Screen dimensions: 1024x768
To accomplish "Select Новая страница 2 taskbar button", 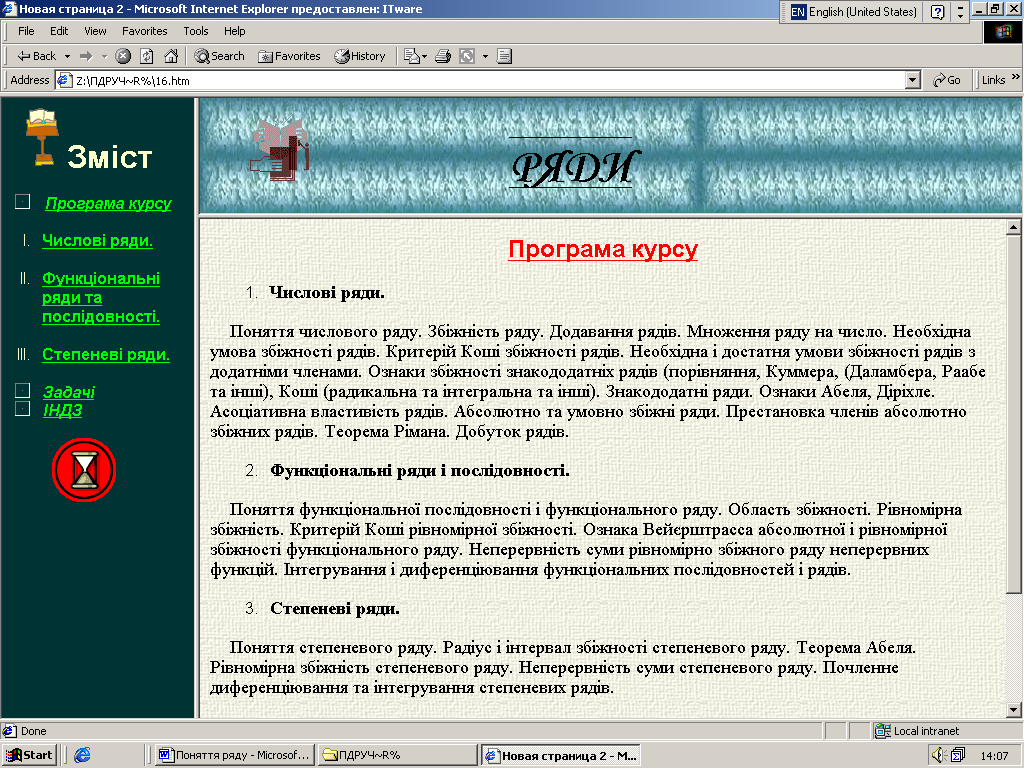I will pos(561,756).
